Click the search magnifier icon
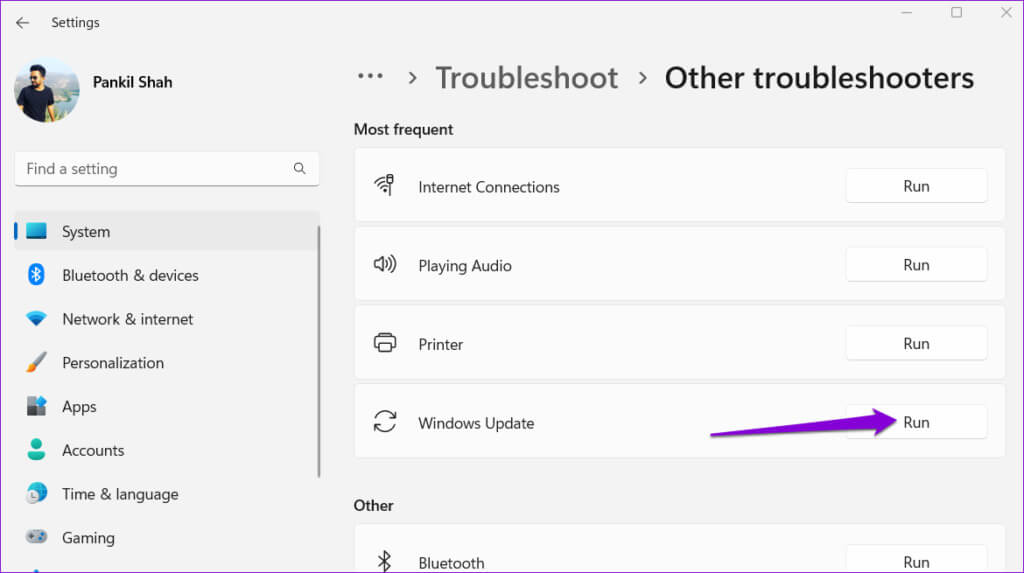The width and height of the screenshot is (1024, 573). (299, 169)
